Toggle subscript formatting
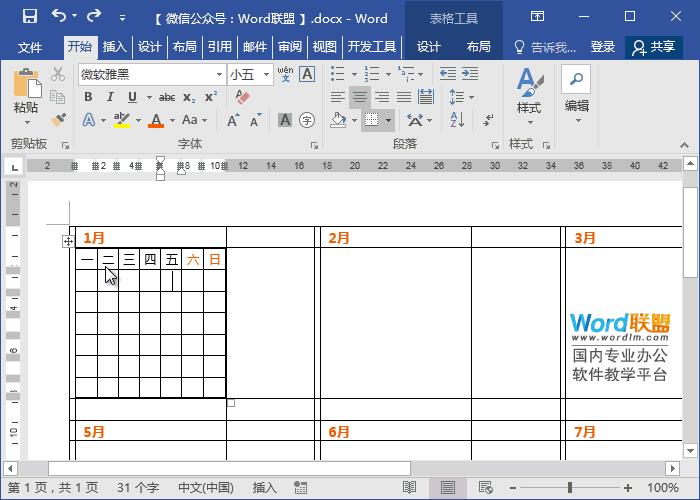 click(x=189, y=97)
